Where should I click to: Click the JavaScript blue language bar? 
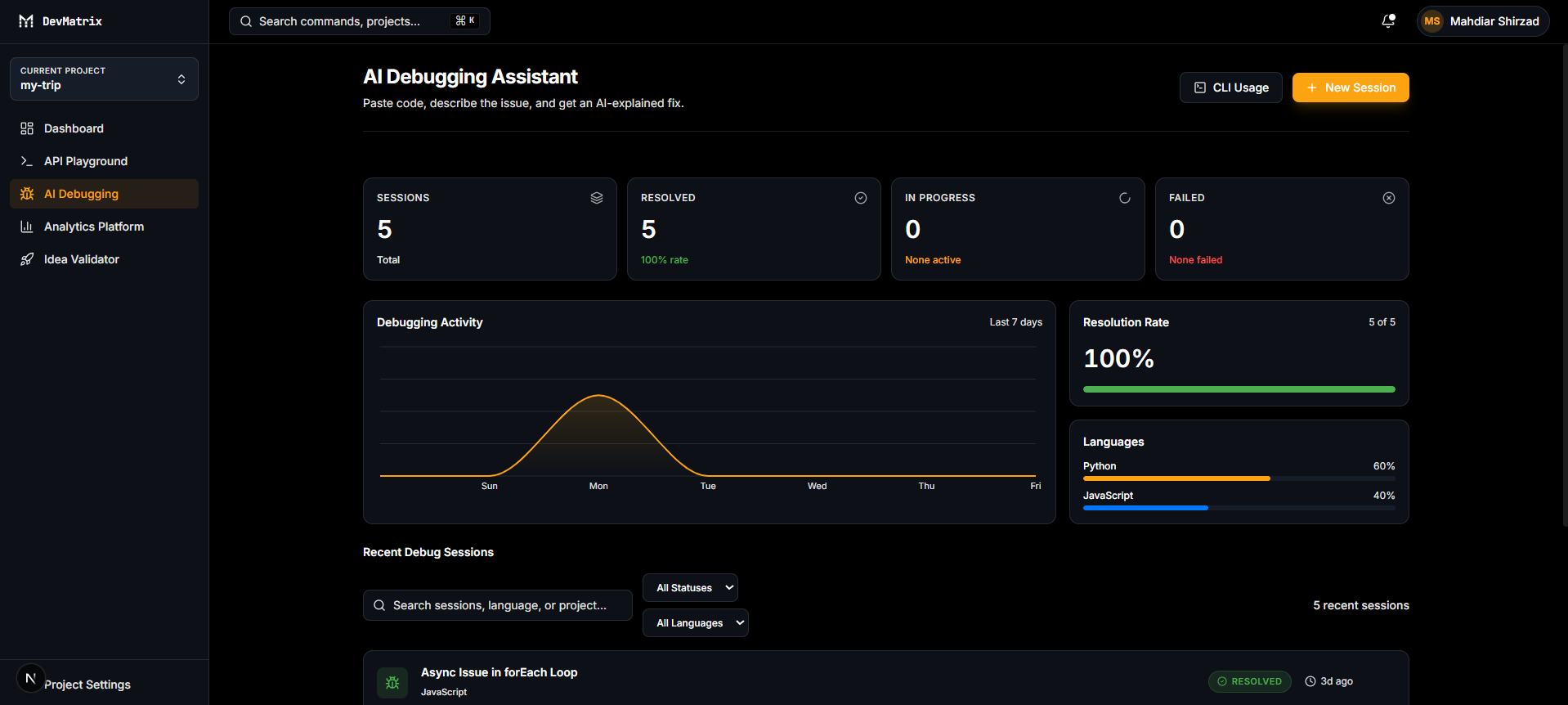click(x=1145, y=508)
